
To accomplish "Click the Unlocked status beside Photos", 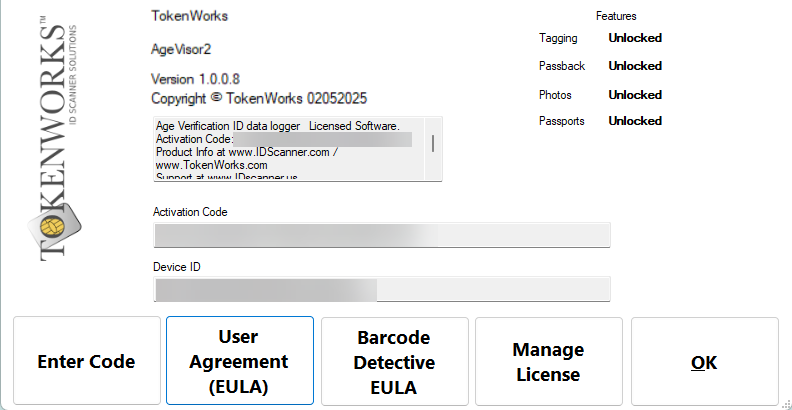I will coord(635,95).
